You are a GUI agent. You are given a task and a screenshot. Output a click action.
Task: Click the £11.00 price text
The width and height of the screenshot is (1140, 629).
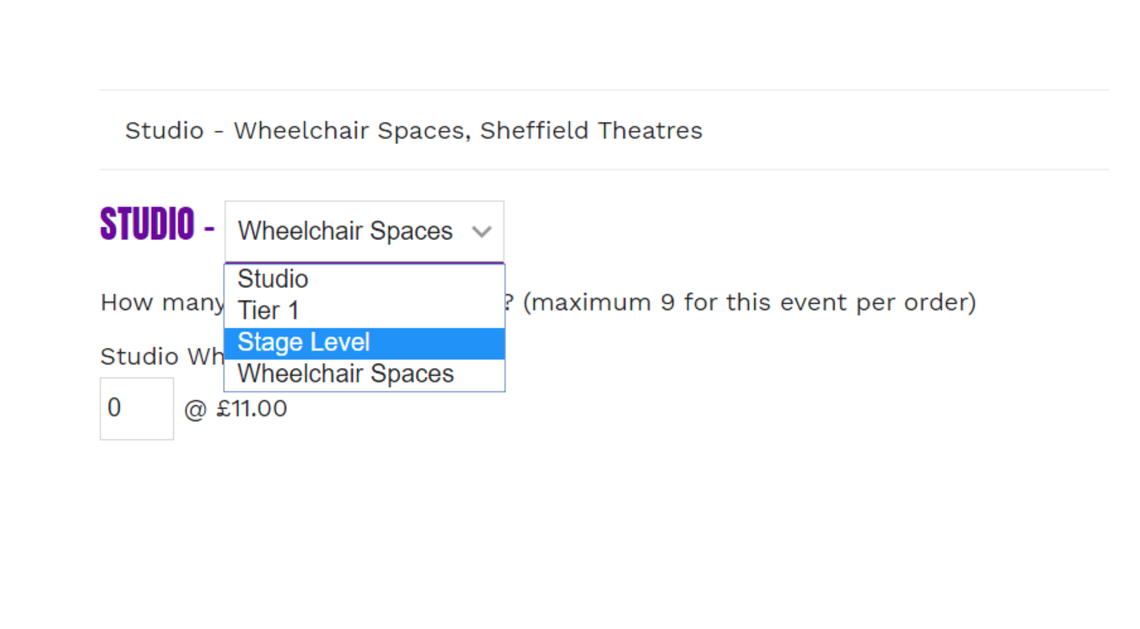(252, 409)
